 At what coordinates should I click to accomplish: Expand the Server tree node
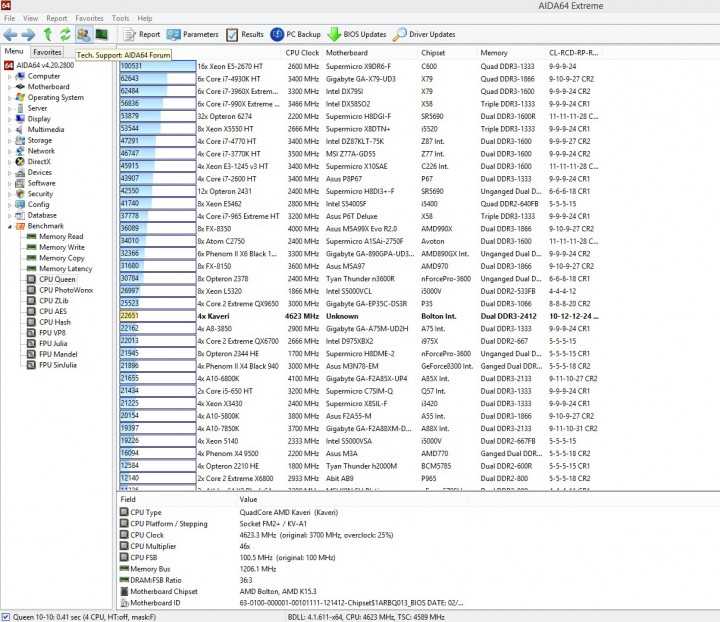(x=9, y=109)
